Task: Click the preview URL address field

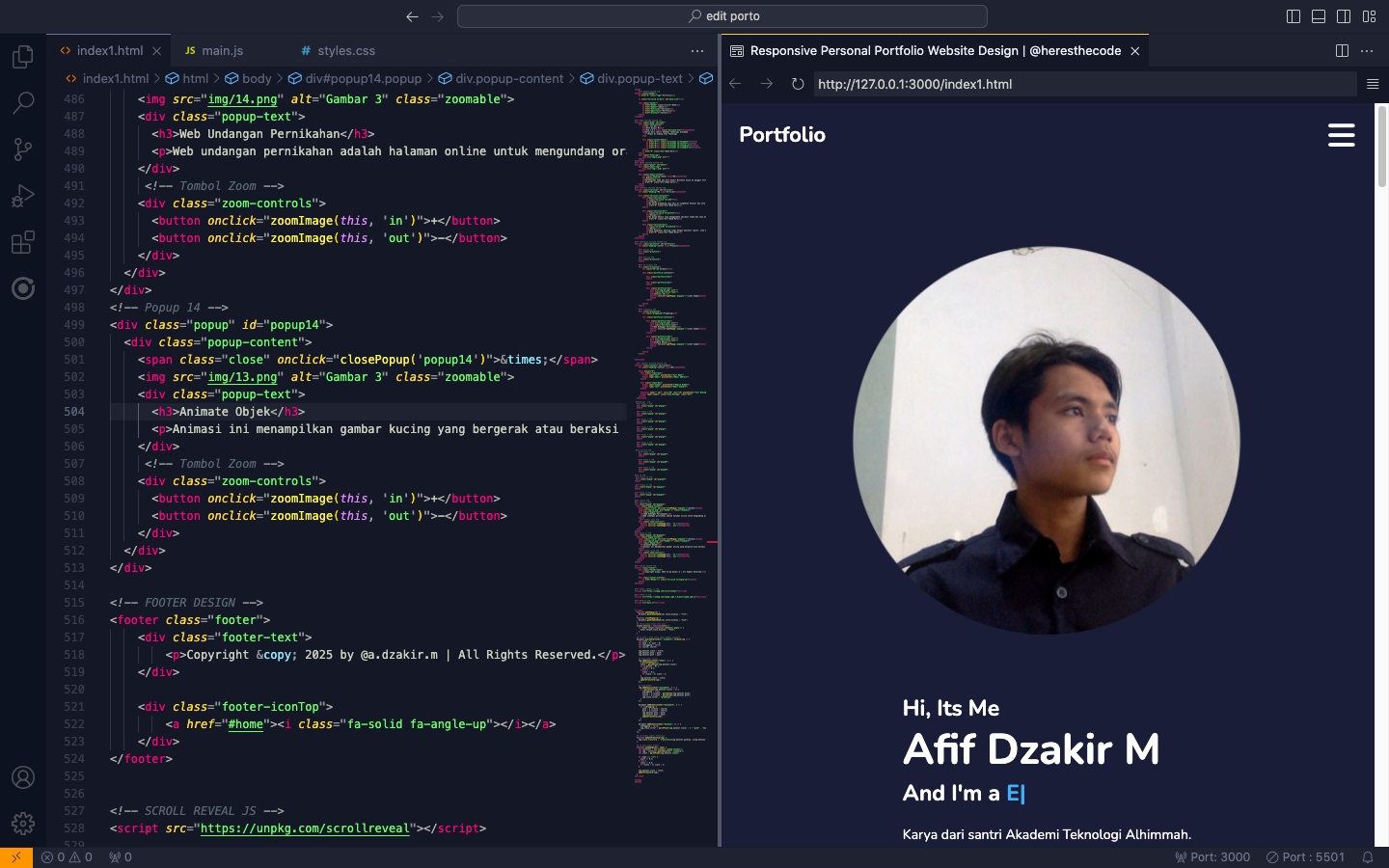Action: tap(1085, 84)
